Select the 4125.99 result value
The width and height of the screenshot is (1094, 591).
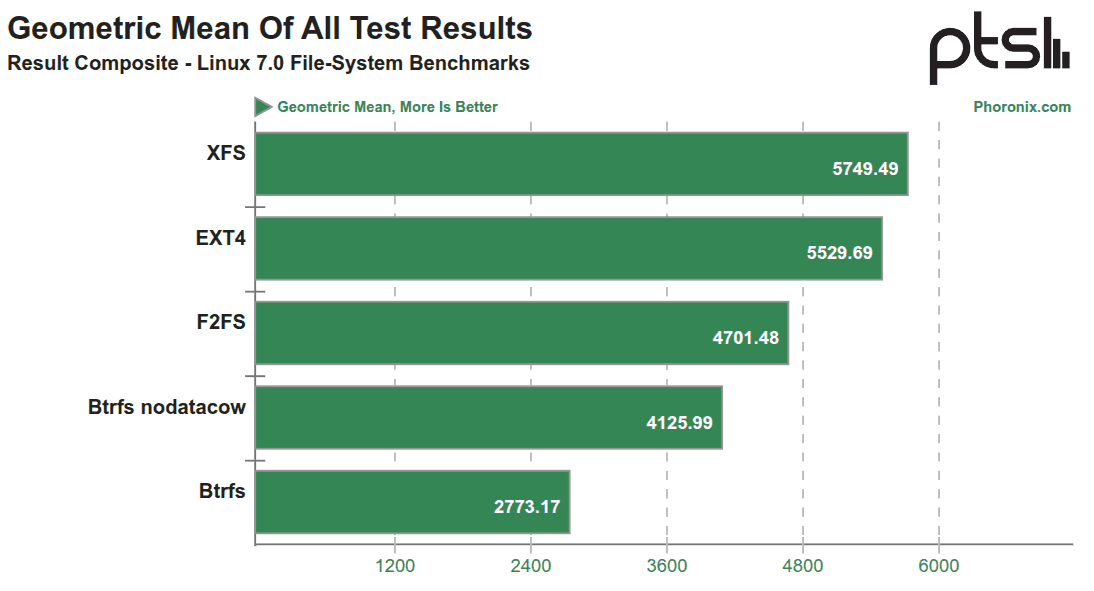click(x=679, y=423)
